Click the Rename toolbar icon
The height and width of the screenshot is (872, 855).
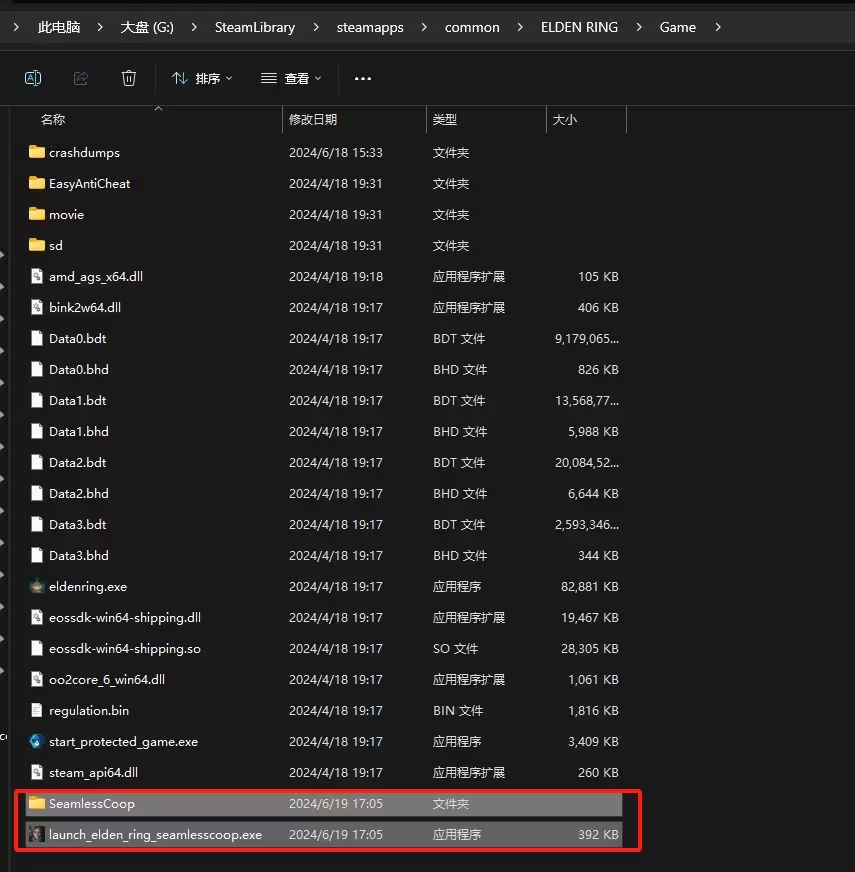[33, 78]
